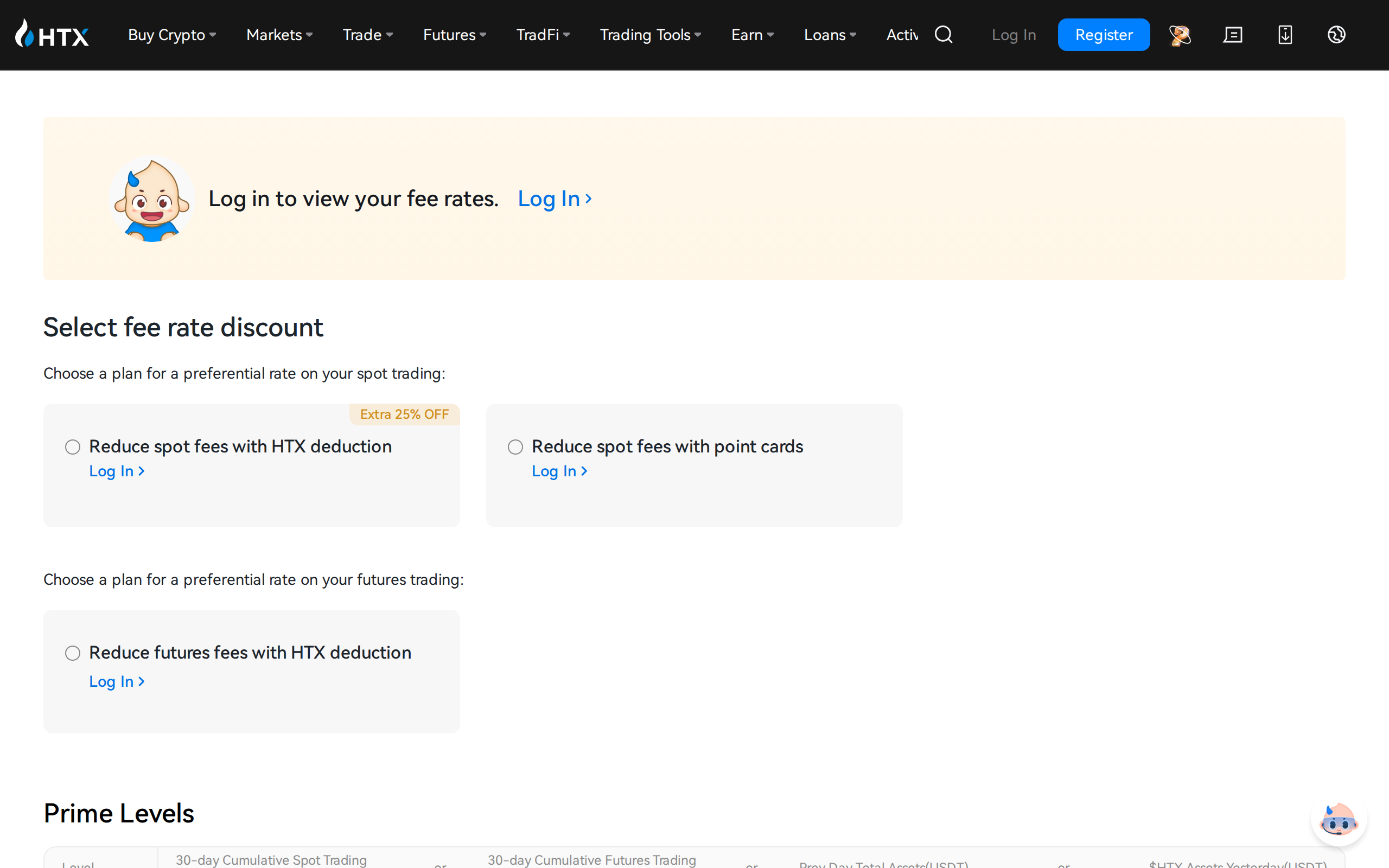Click Log In under HTX spot deduction
The height and width of the screenshot is (868, 1389).
[117, 471]
